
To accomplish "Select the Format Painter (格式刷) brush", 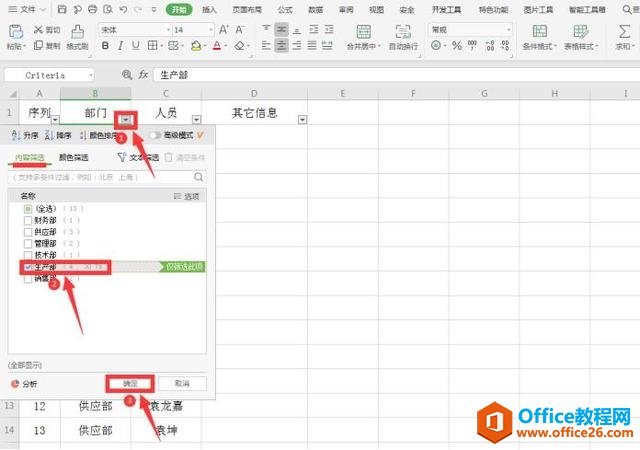I will tap(78, 32).
